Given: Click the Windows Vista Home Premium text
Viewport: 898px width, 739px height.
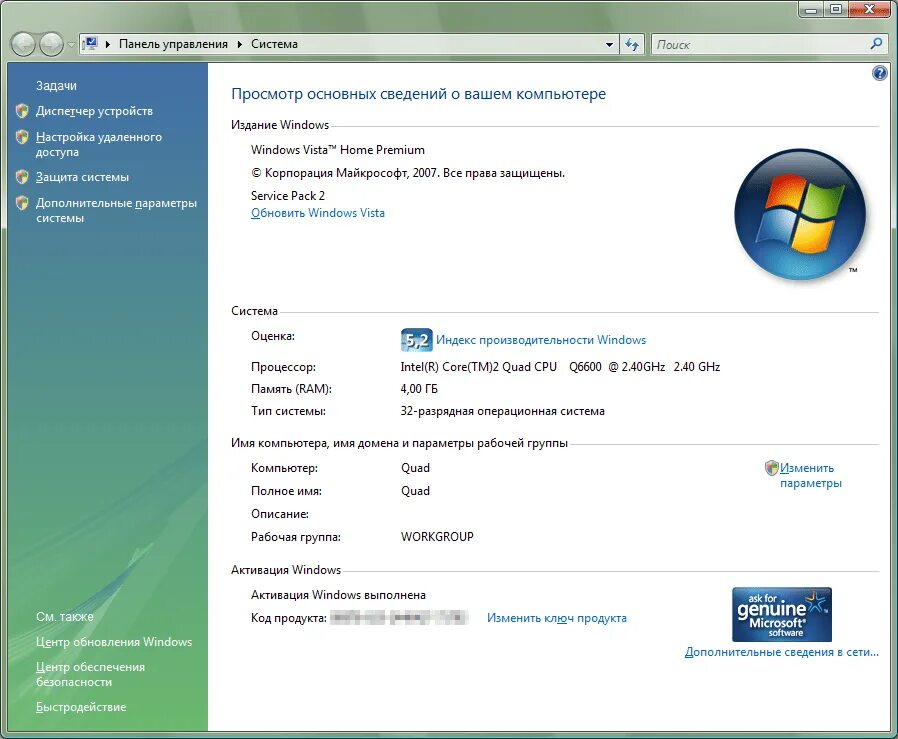Looking at the screenshot, I should click(338, 150).
